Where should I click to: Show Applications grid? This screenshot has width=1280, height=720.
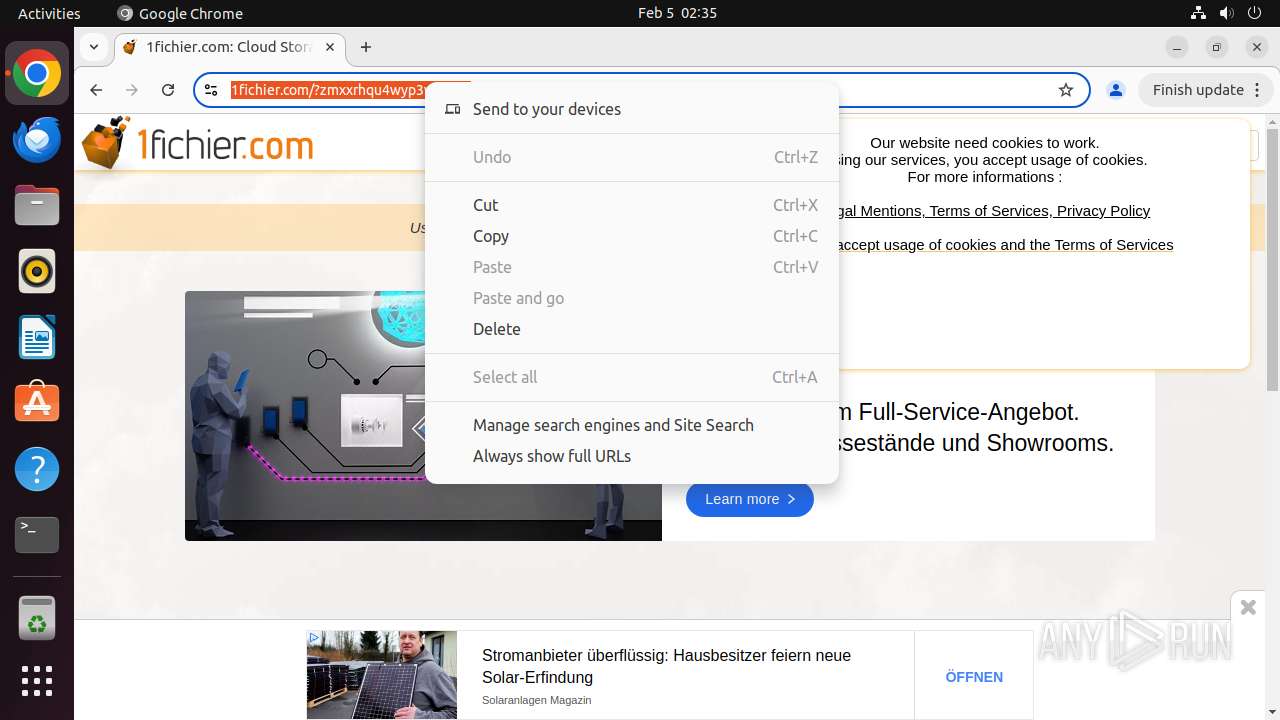click(37, 681)
